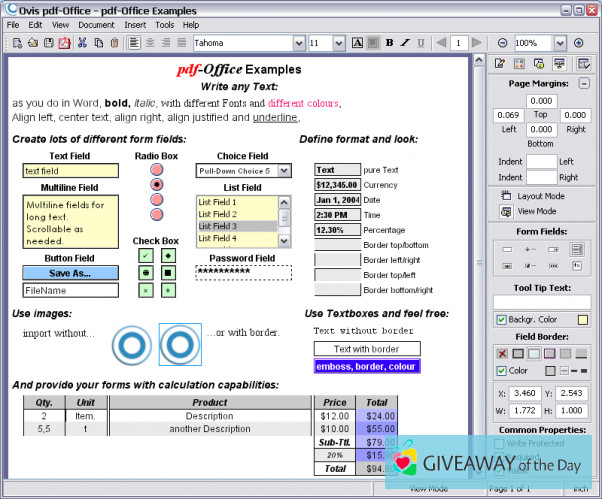Viewport: 602px width, 499px height.
Task: Open the Insert menu
Action: point(137,24)
